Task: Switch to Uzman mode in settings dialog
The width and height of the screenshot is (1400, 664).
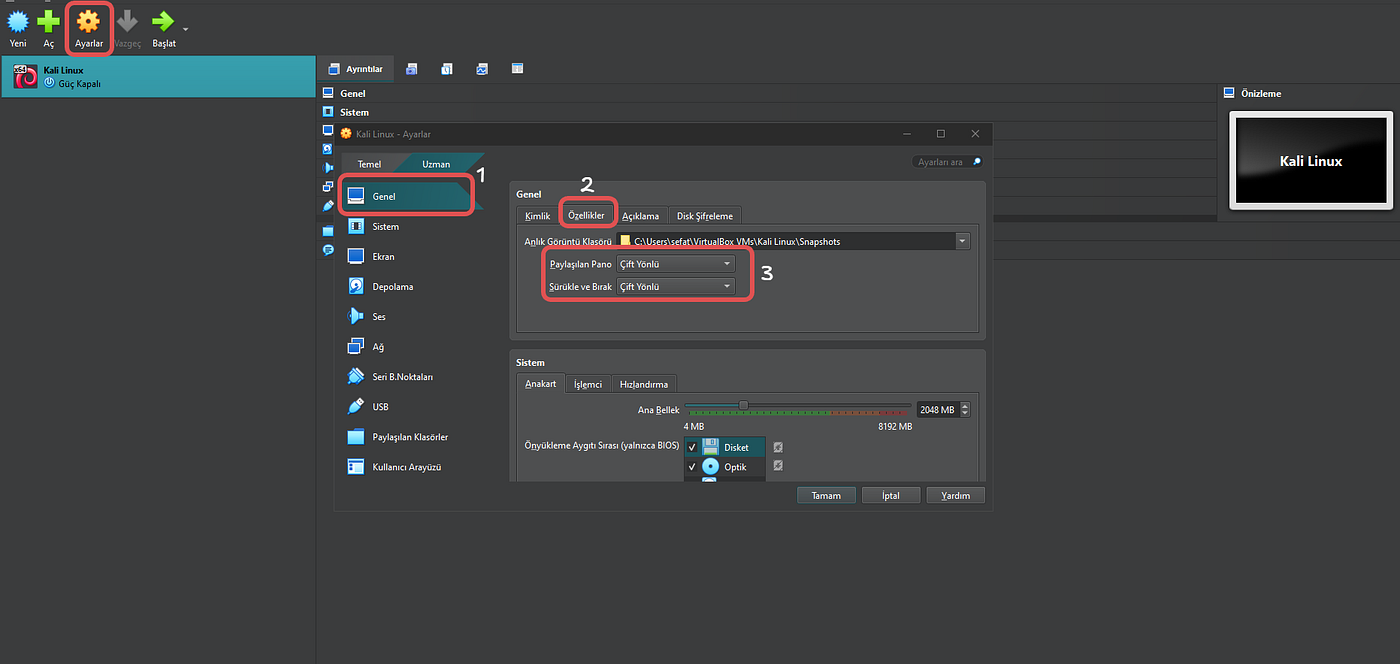Action: pos(436,164)
